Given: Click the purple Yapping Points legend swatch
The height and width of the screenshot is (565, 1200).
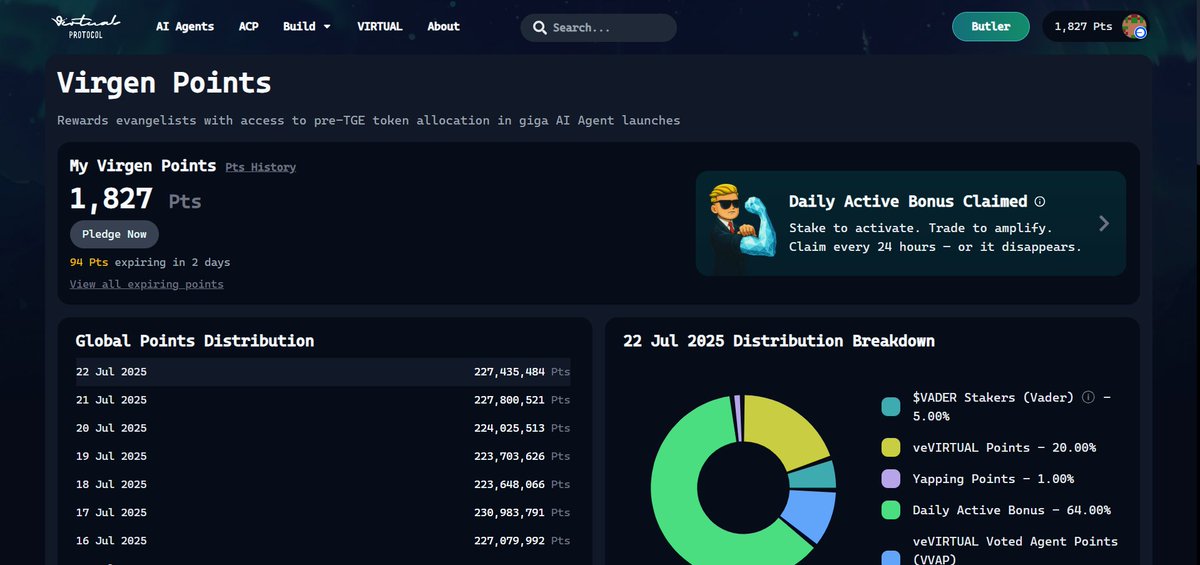Looking at the screenshot, I should 891,479.
